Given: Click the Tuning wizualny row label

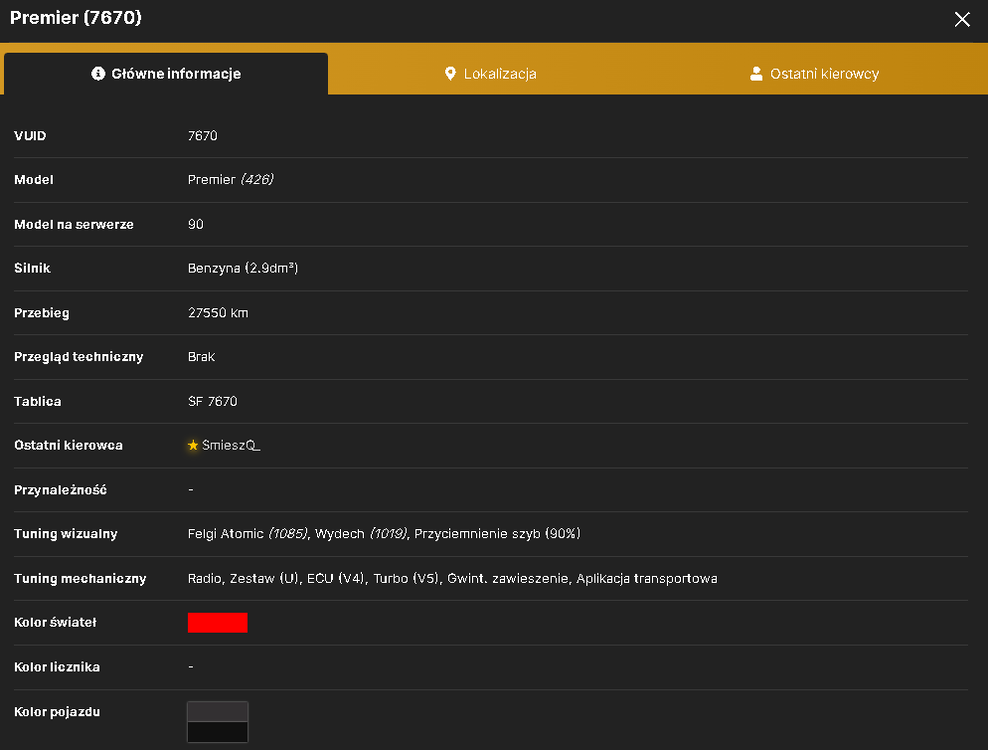Looking at the screenshot, I should click(66, 534).
